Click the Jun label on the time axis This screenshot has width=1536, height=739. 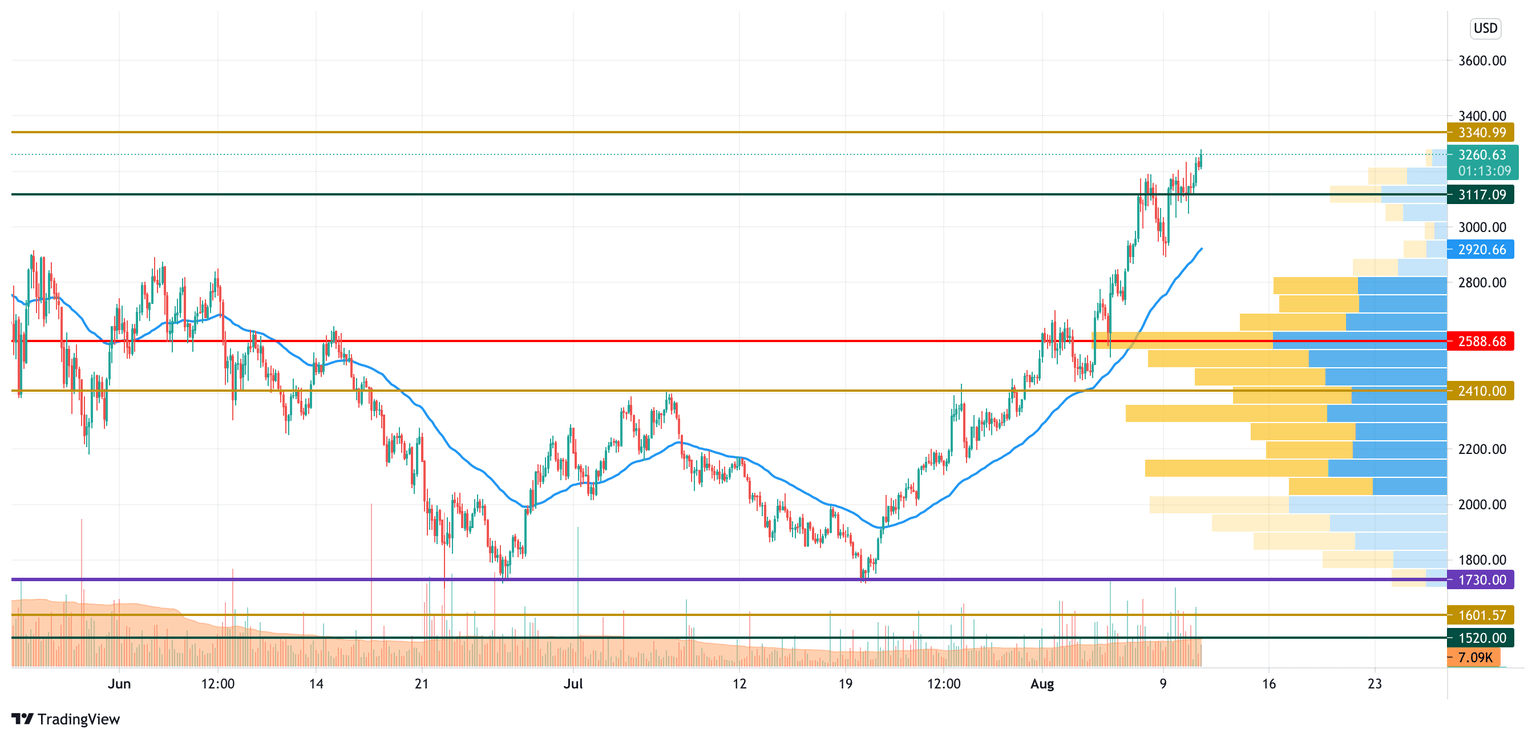coord(120,685)
